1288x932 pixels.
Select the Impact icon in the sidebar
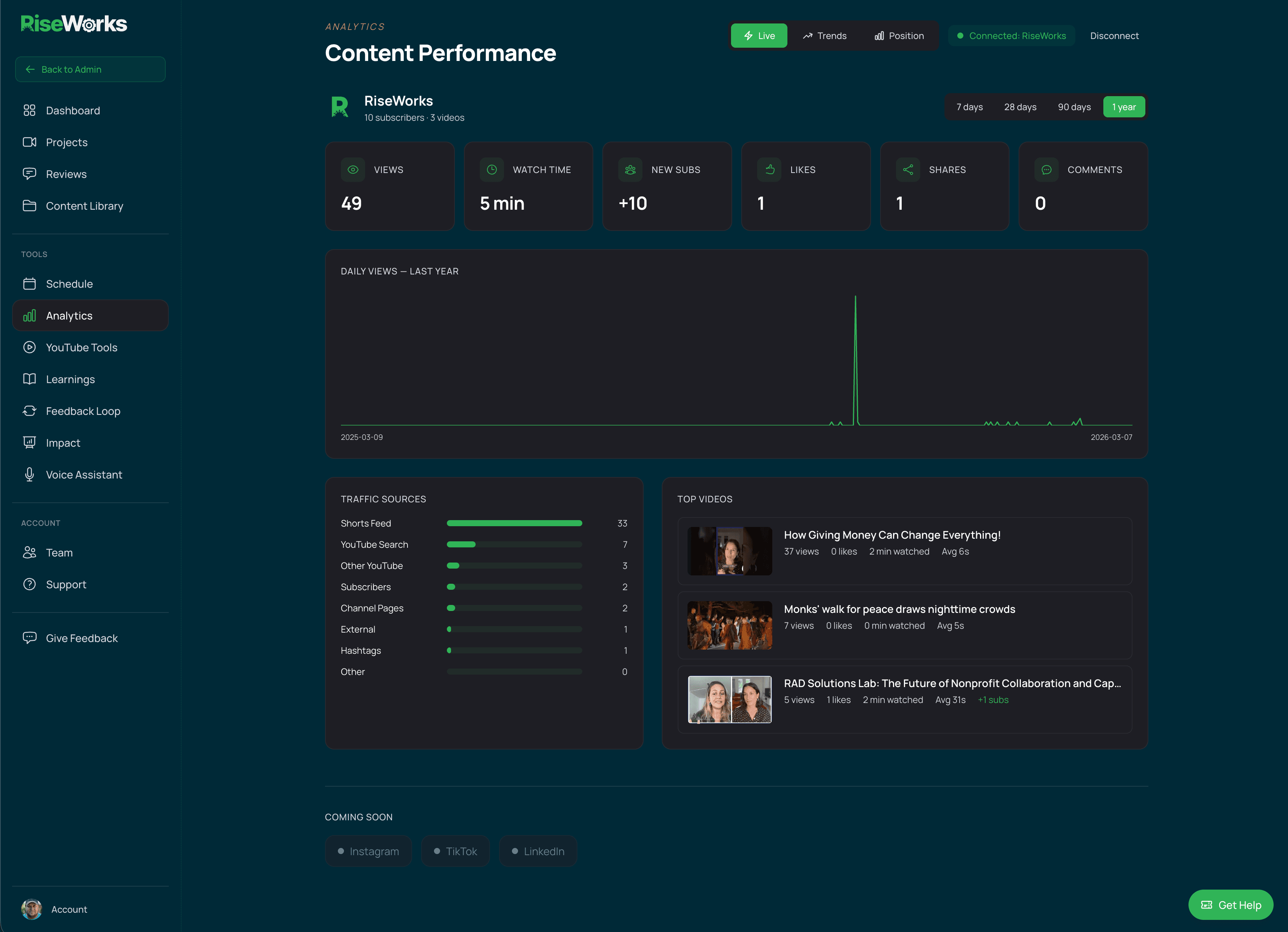30,443
